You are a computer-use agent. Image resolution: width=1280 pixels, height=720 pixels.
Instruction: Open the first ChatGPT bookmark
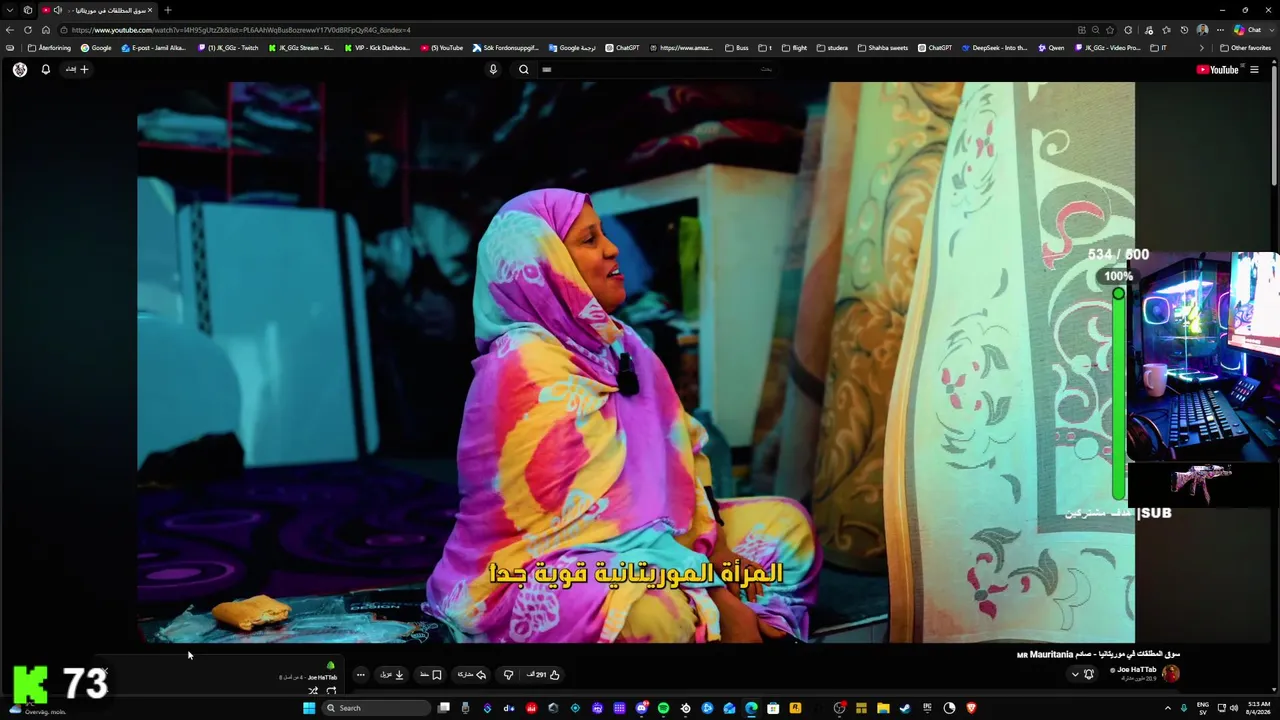(622, 48)
